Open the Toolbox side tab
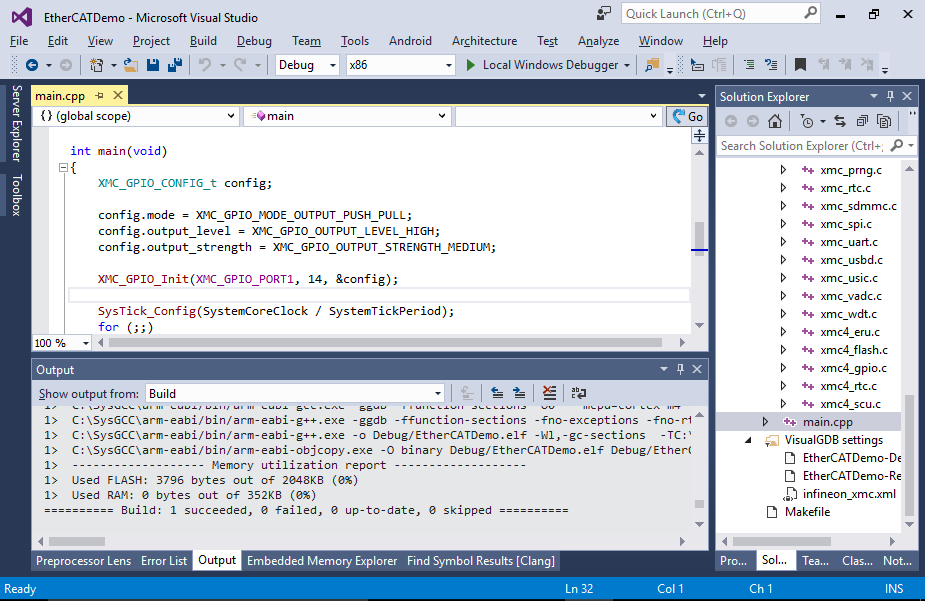This screenshot has width=925, height=601. [17, 195]
